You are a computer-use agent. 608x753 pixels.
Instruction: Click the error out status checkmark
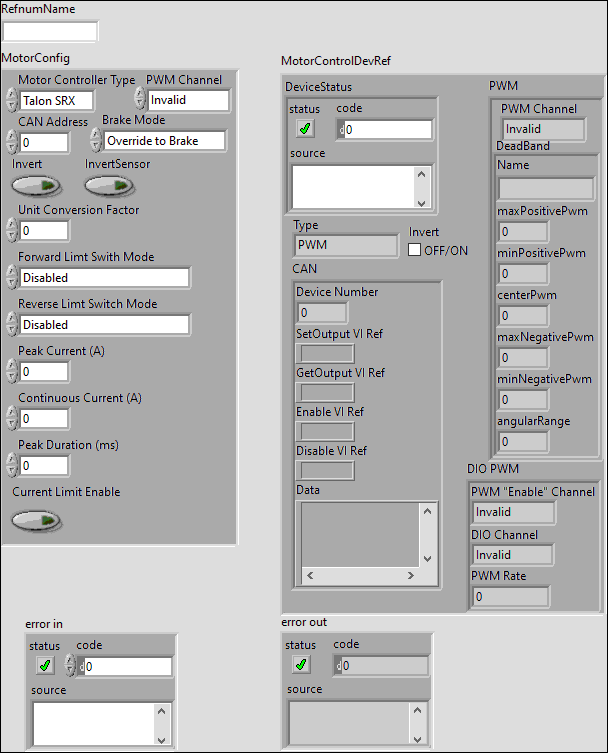pyautogui.click(x=301, y=665)
